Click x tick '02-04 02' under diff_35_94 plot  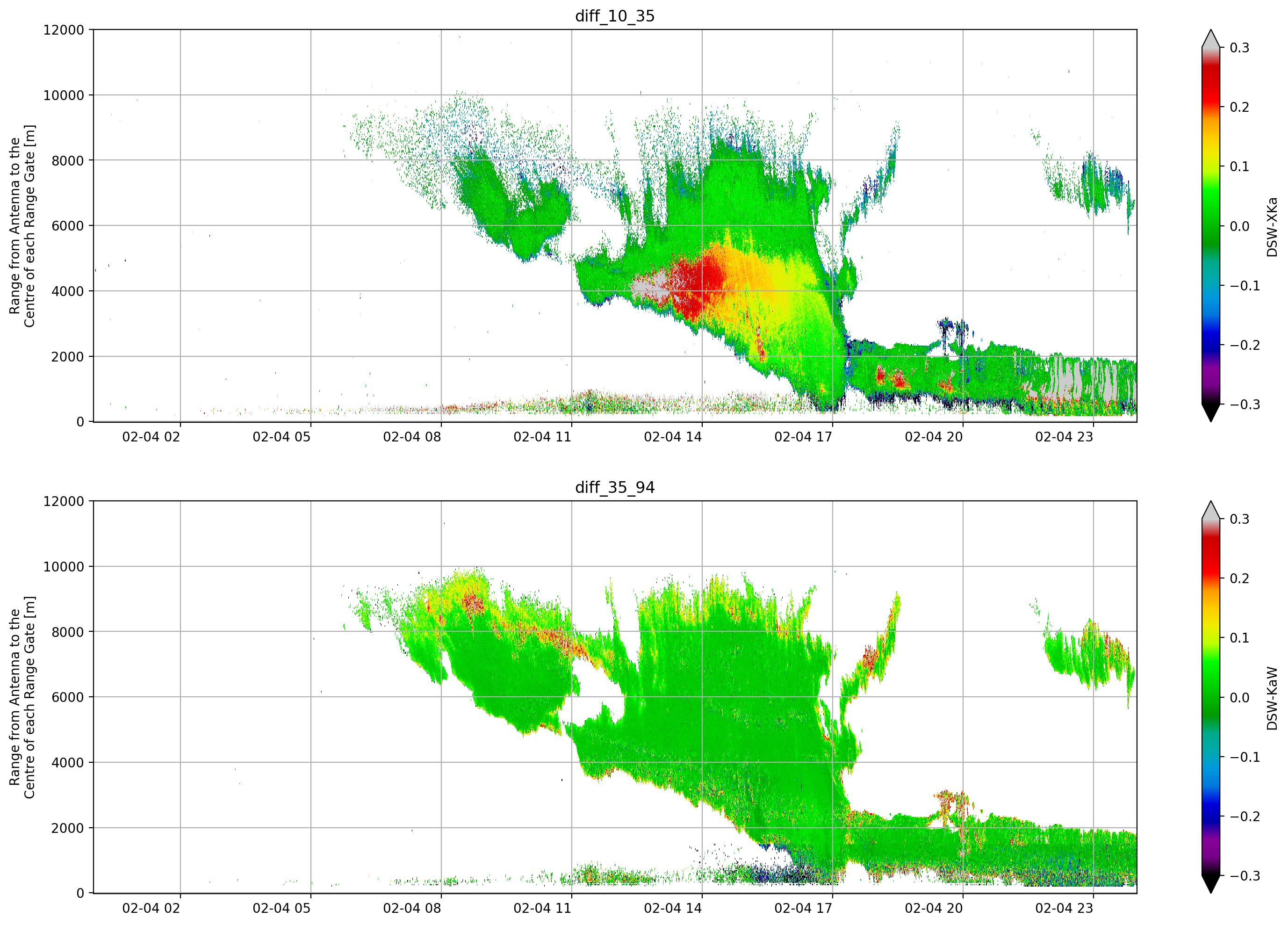(x=151, y=909)
